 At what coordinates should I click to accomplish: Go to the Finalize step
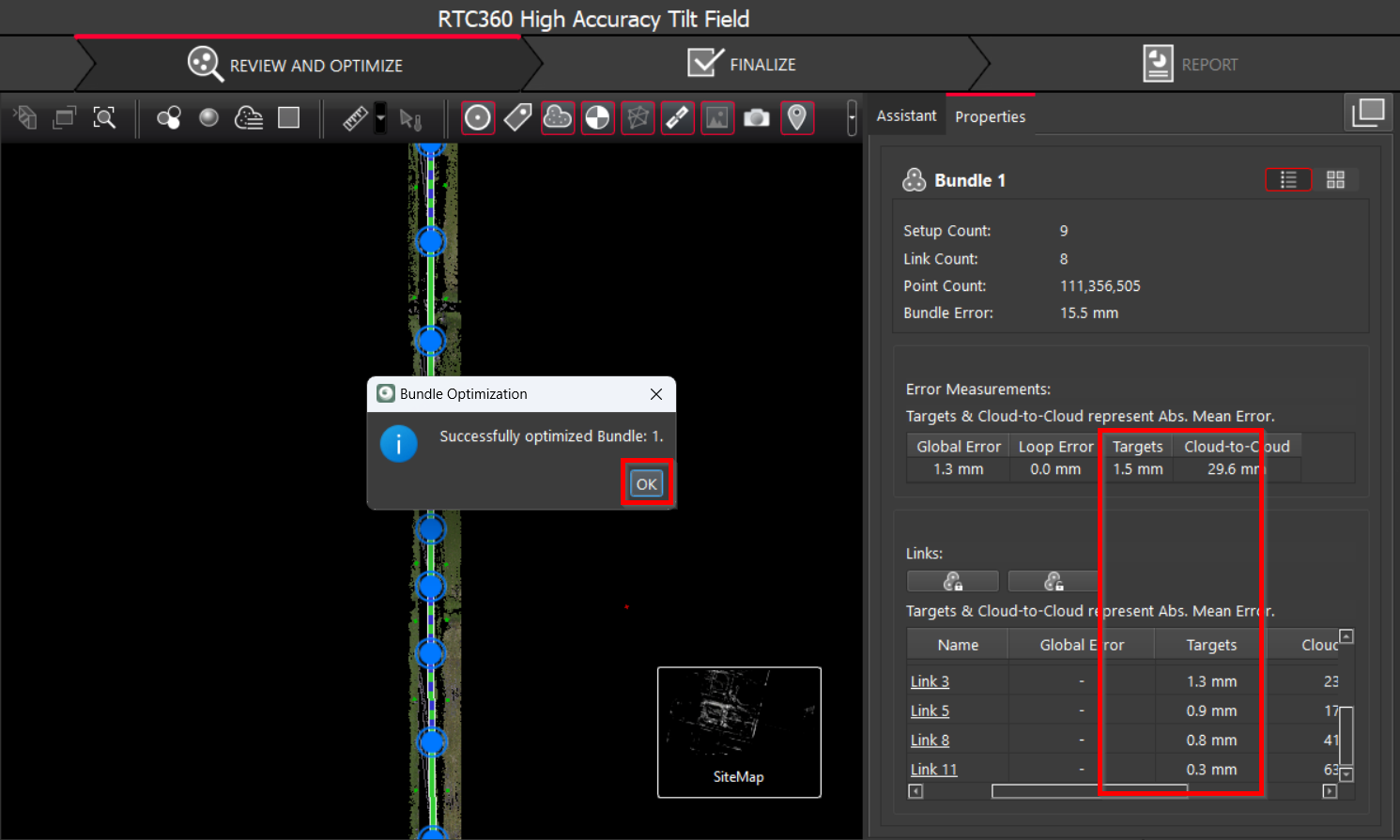click(x=742, y=65)
